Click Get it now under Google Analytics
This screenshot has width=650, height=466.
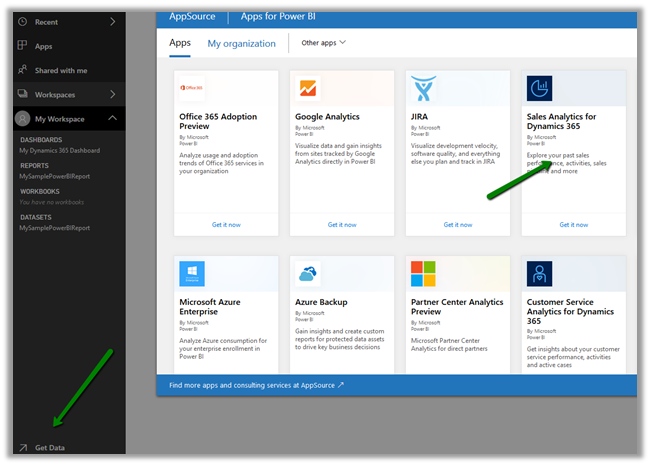coord(342,225)
